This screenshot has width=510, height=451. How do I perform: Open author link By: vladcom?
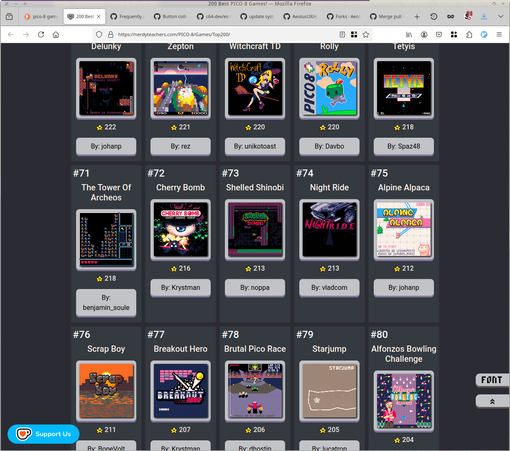click(329, 287)
